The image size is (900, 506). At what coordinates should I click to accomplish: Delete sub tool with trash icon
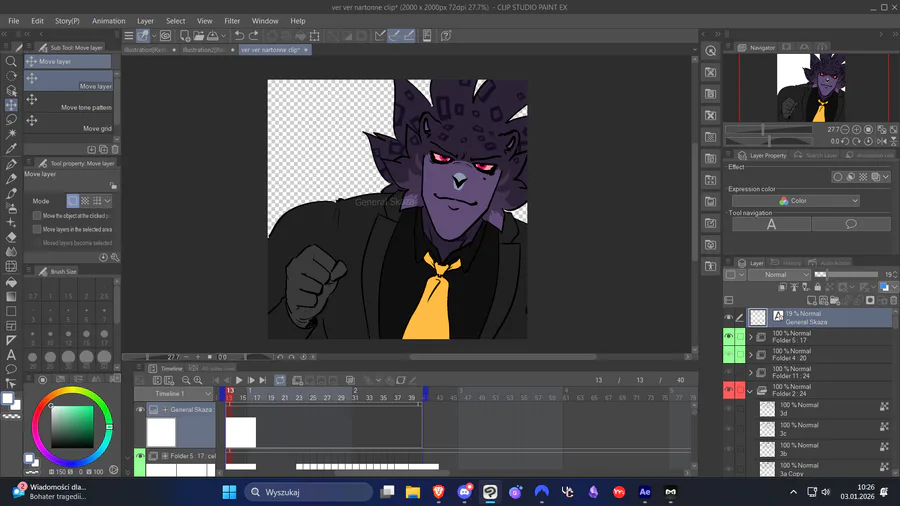[x=115, y=149]
